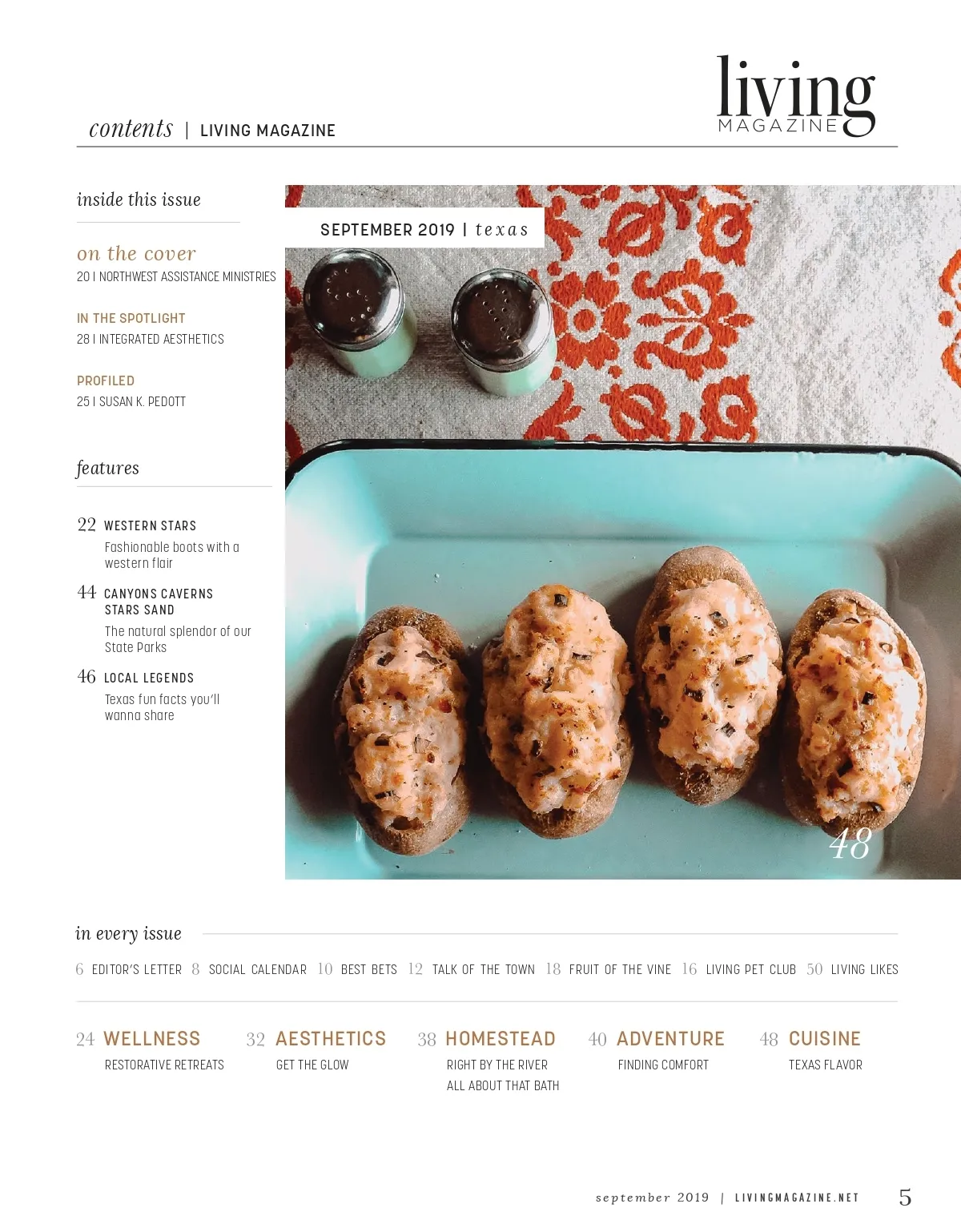Go to Western Stars feature

point(150,525)
